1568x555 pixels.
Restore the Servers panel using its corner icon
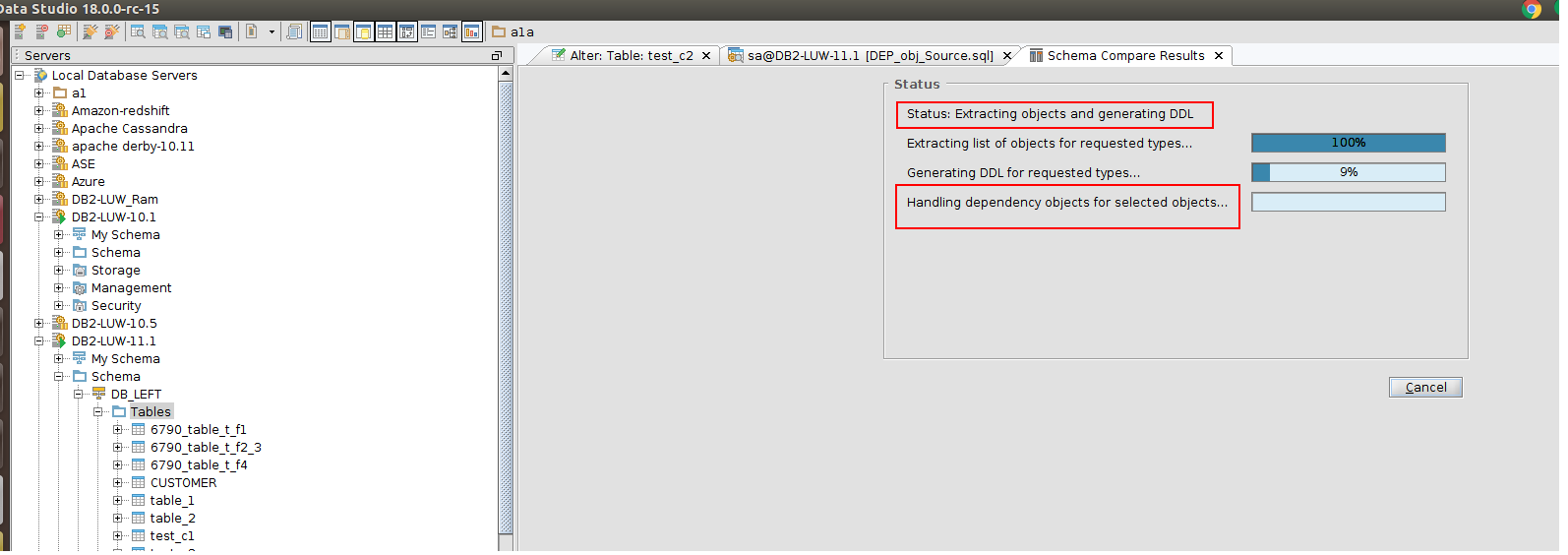[x=497, y=55]
